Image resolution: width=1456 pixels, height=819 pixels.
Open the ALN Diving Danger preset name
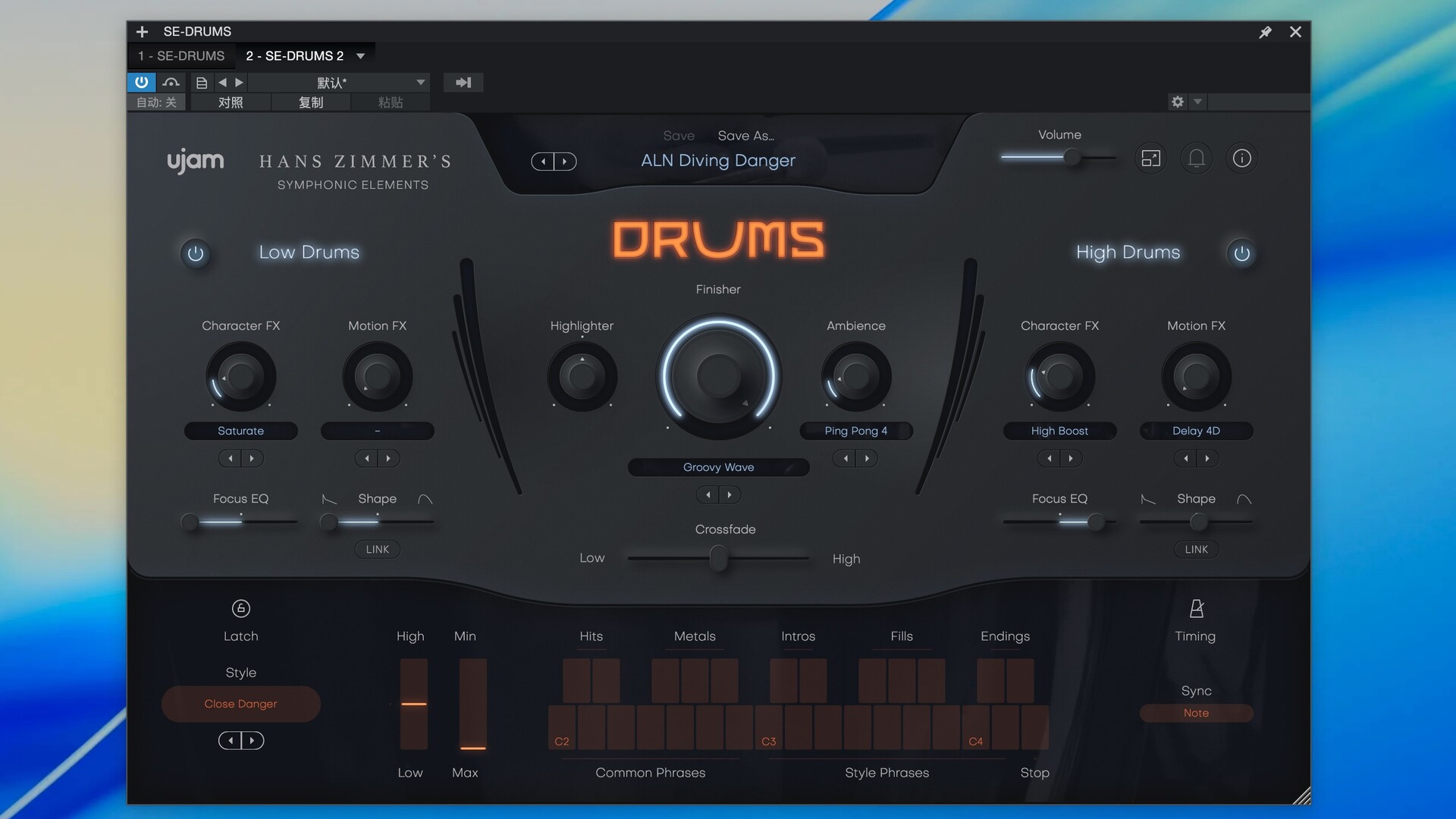pyautogui.click(x=718, y=160)
